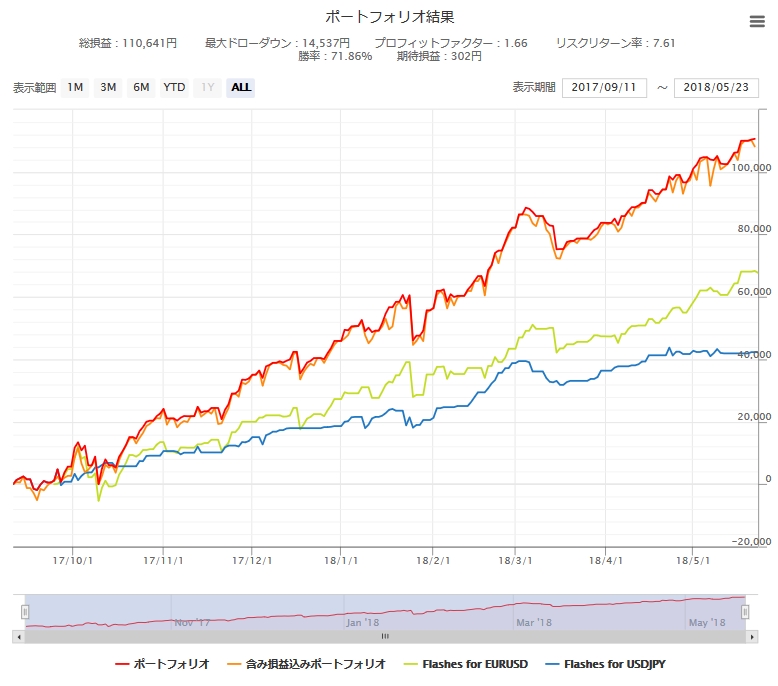Grab the left navigator range handle

point(25,612)
